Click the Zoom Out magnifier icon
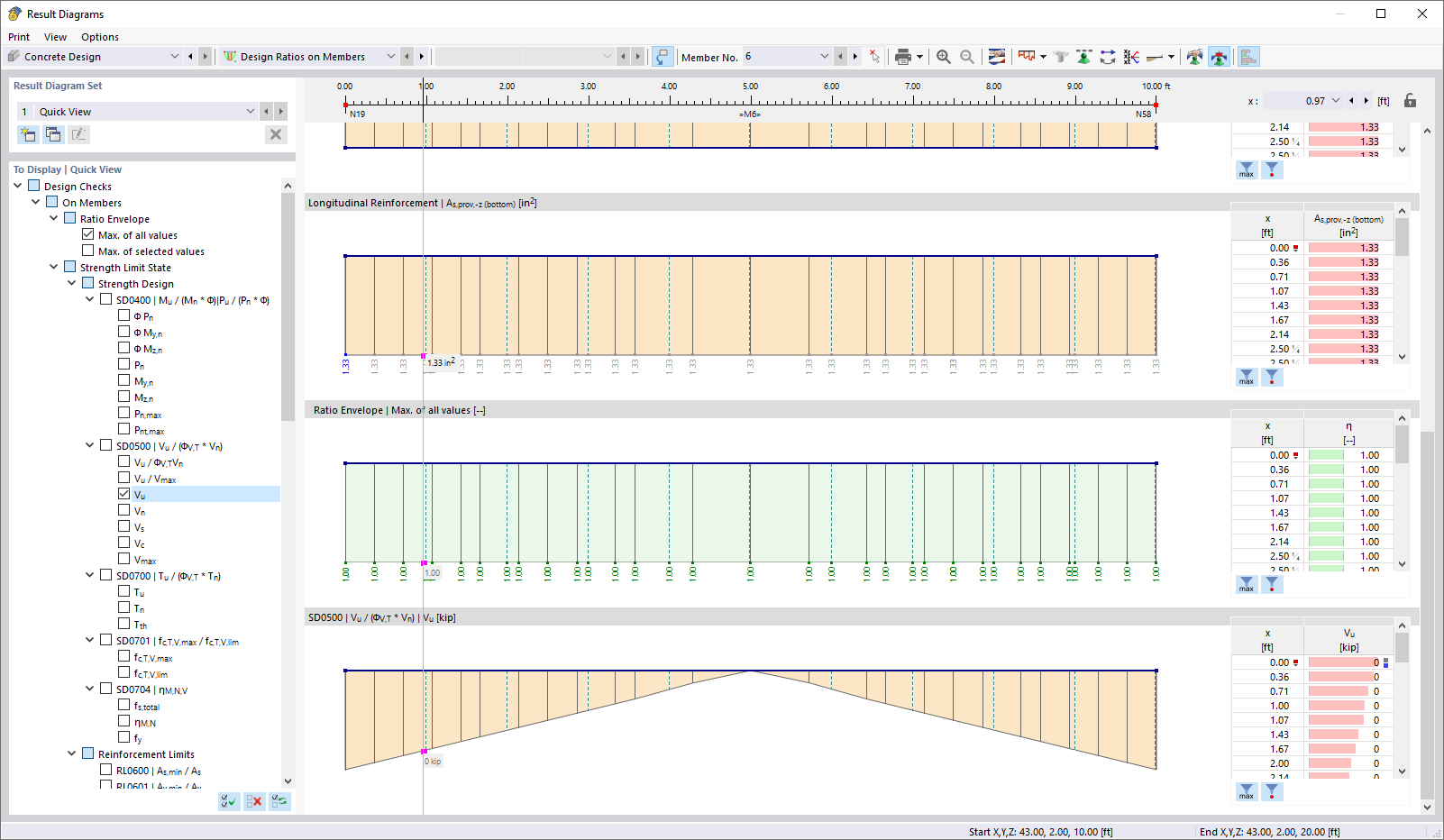 965,56
